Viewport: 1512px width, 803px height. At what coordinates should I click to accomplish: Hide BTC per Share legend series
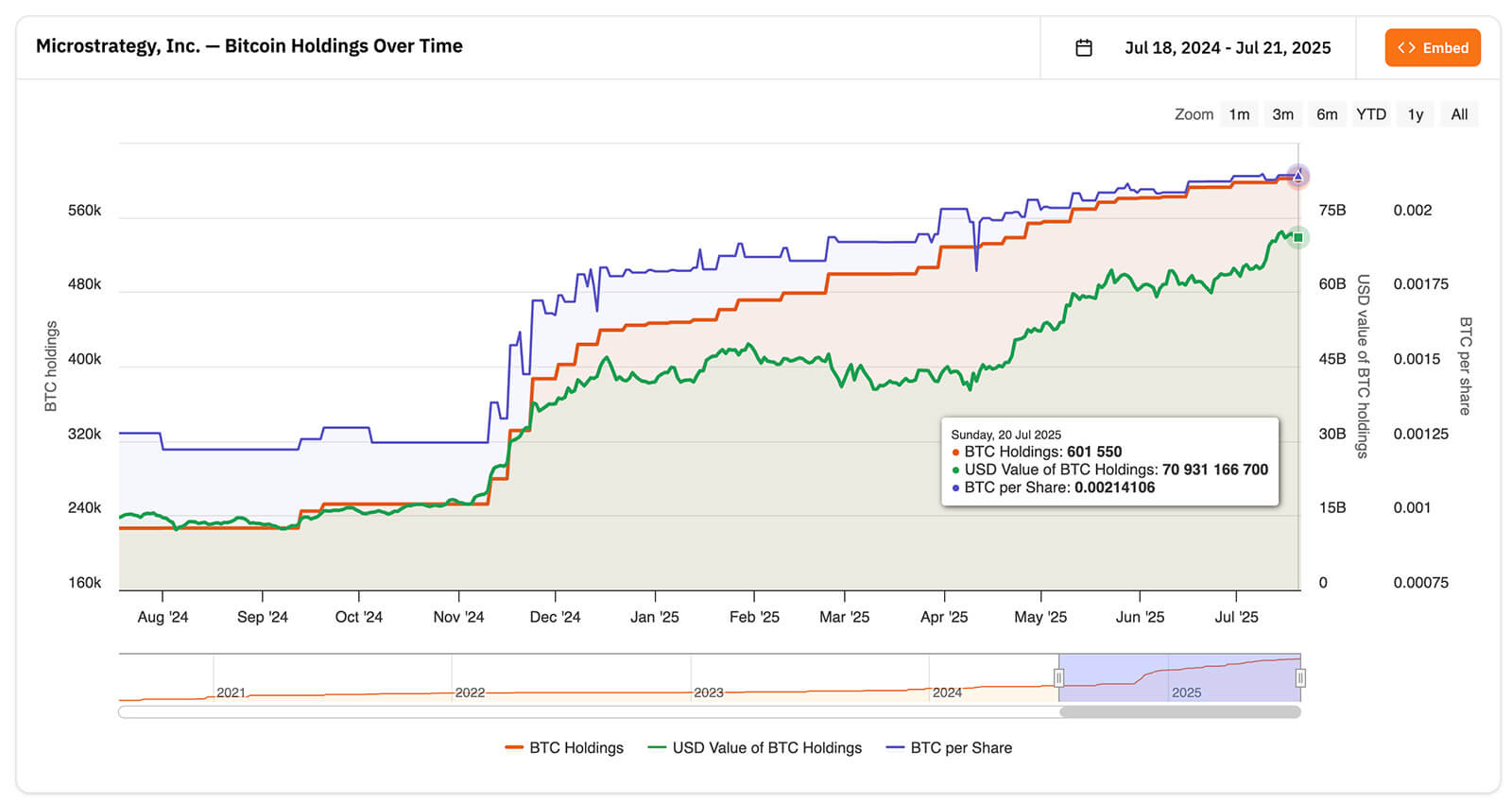point(949,747)
